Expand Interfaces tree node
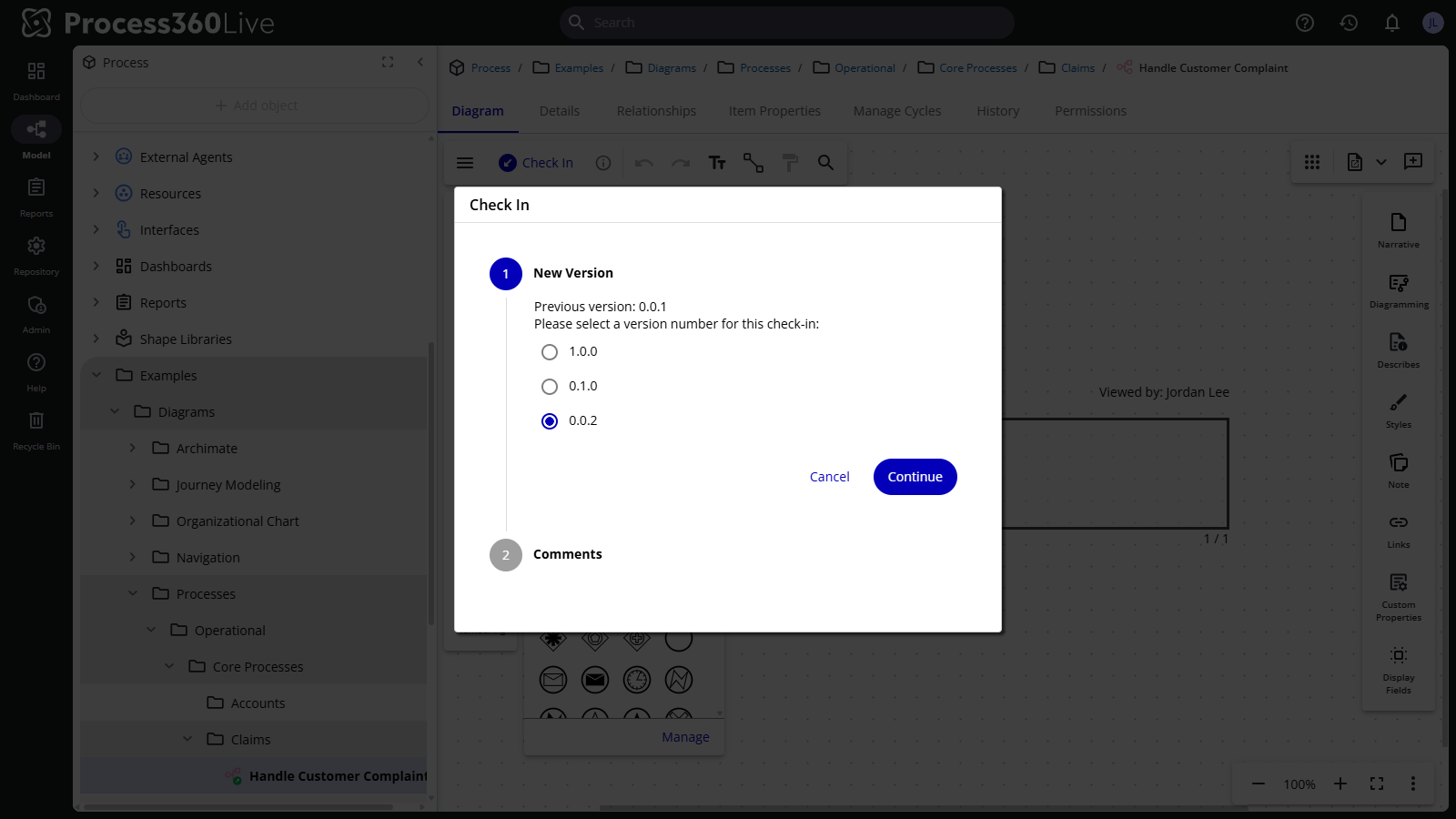This screenshot has width=1456, height=819. pos(96,229)
